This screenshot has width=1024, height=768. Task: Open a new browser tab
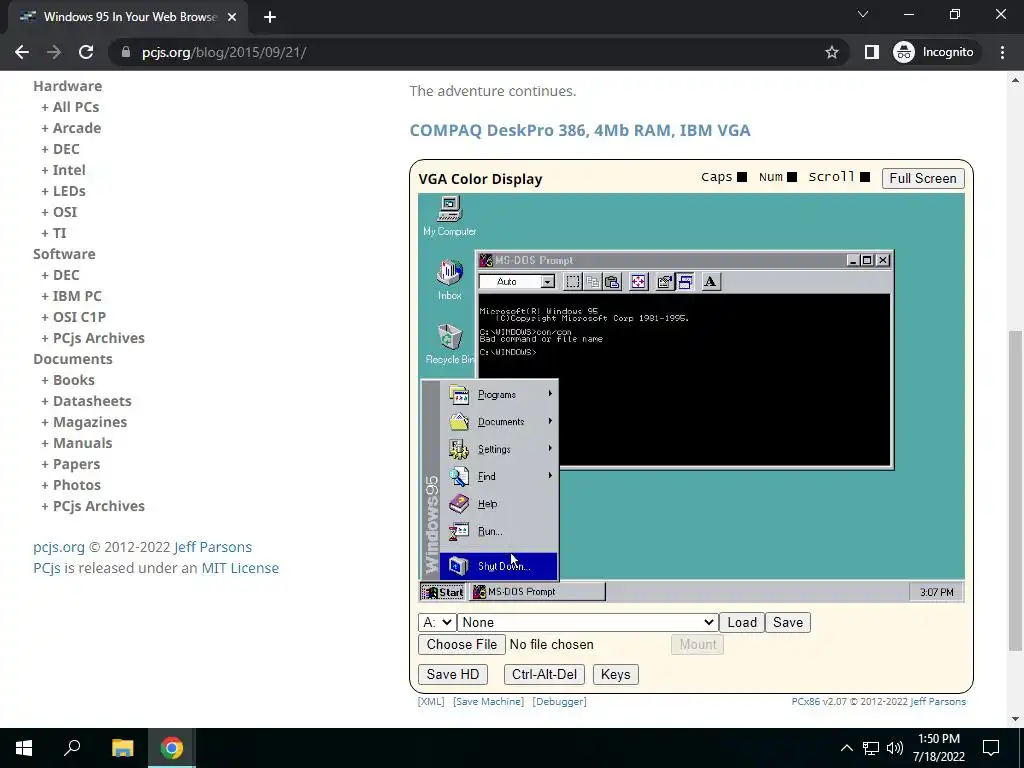tap(270, 17)
